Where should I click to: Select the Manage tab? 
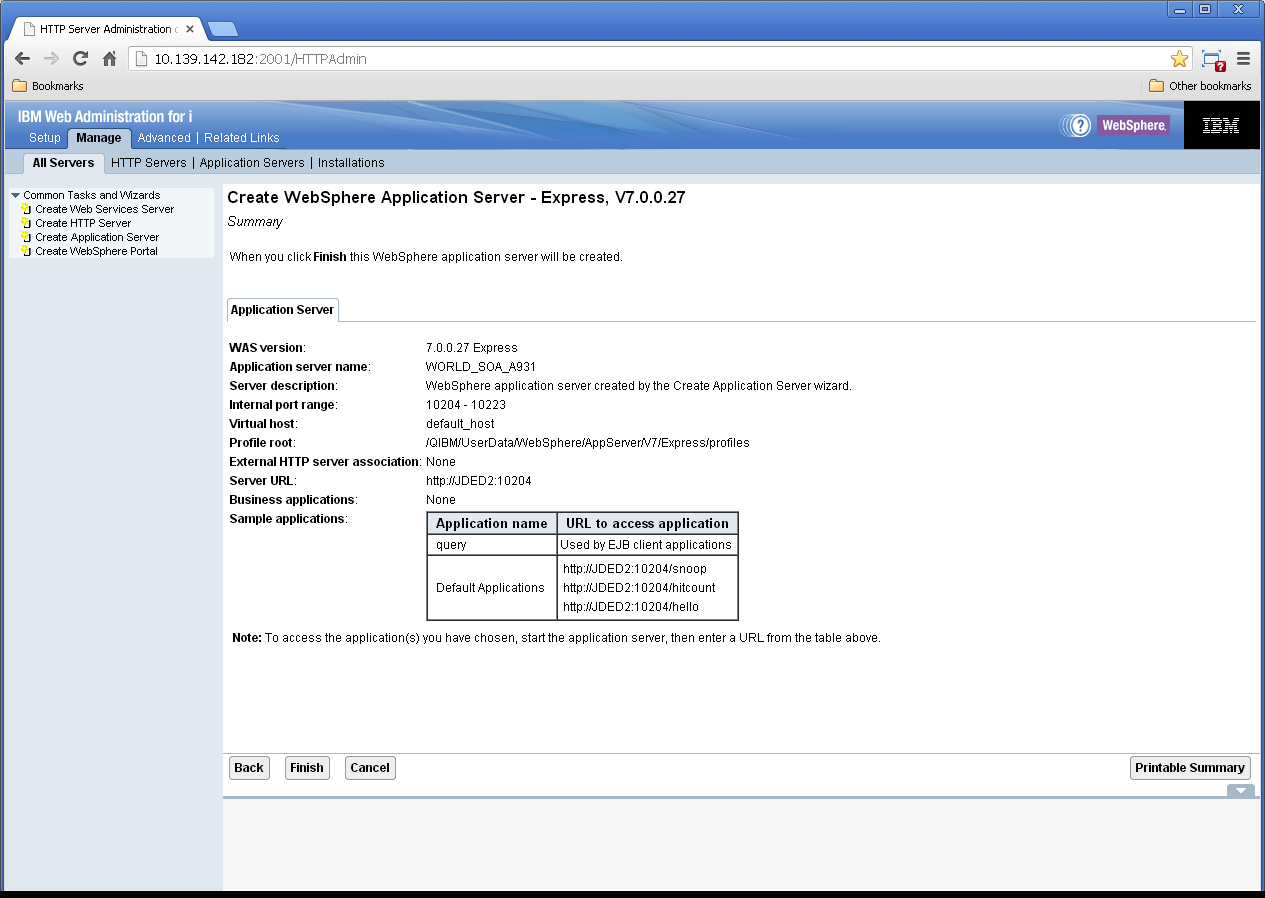pos(99,138)
